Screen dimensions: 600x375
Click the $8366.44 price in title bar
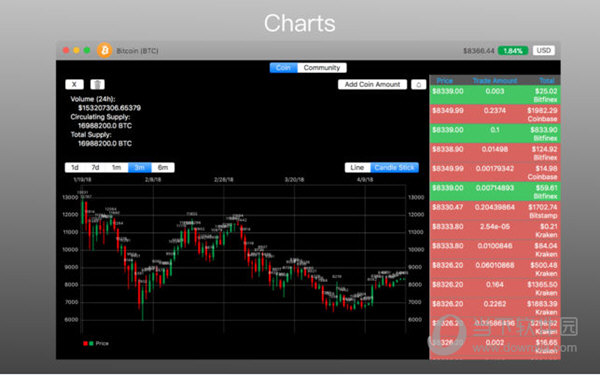tap(479, 51)
